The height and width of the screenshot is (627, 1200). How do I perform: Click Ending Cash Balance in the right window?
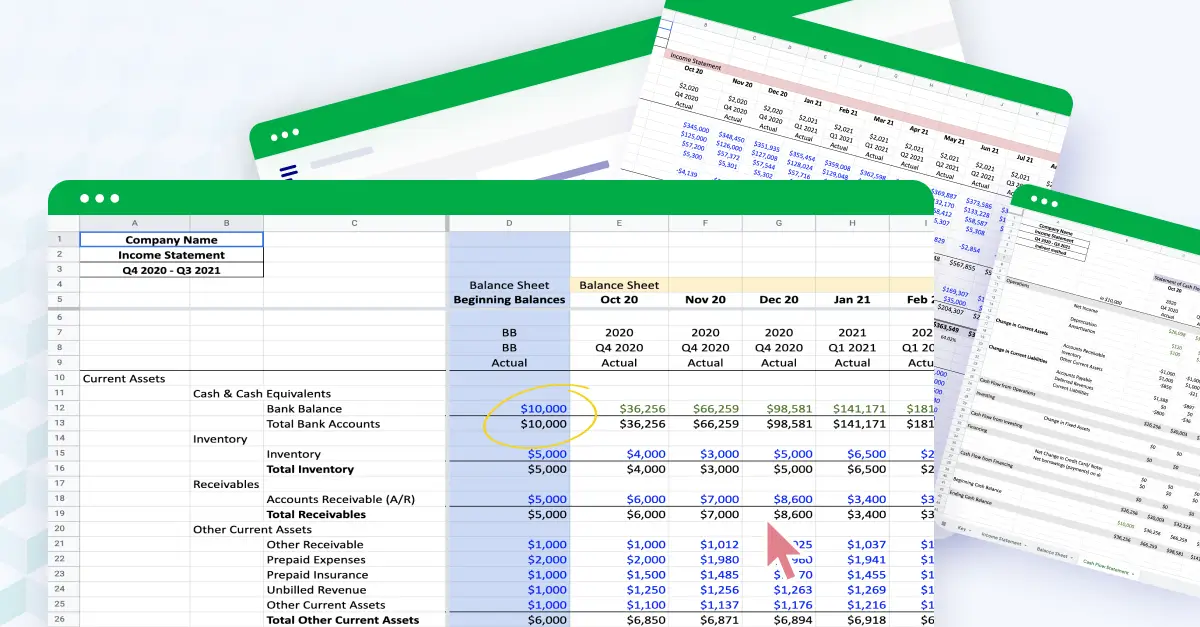[x=970, y=498]
